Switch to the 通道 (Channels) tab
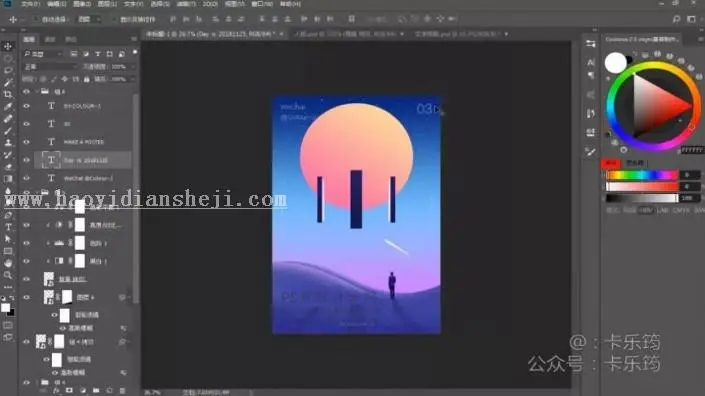Image resolution: width=705 pixels, height=396 pixels. click(50, 40)
